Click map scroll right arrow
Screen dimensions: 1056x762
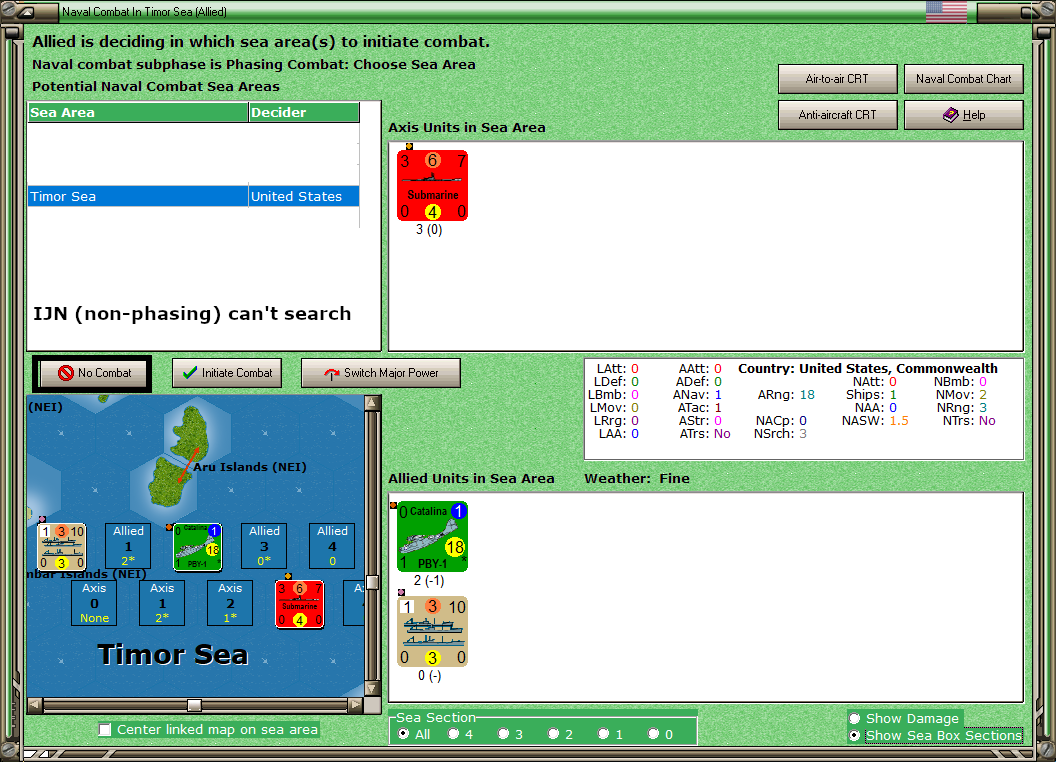[x=356, y=705]
